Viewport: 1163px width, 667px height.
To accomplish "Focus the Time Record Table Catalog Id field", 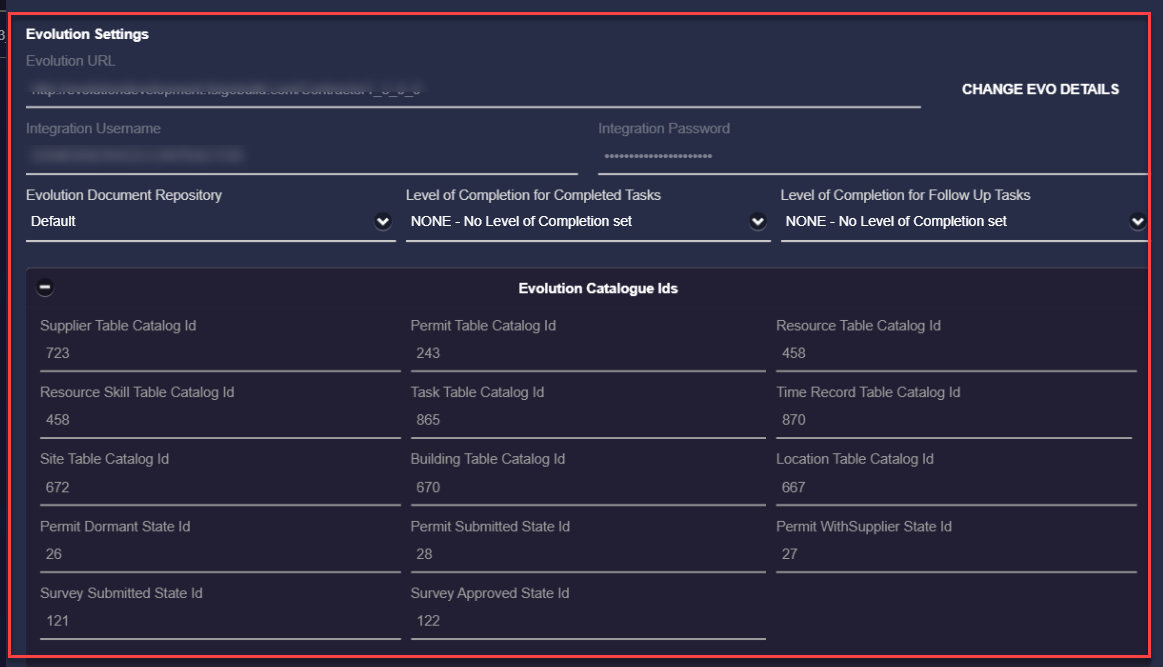I will pyautogui.click(x=953, y=420).
